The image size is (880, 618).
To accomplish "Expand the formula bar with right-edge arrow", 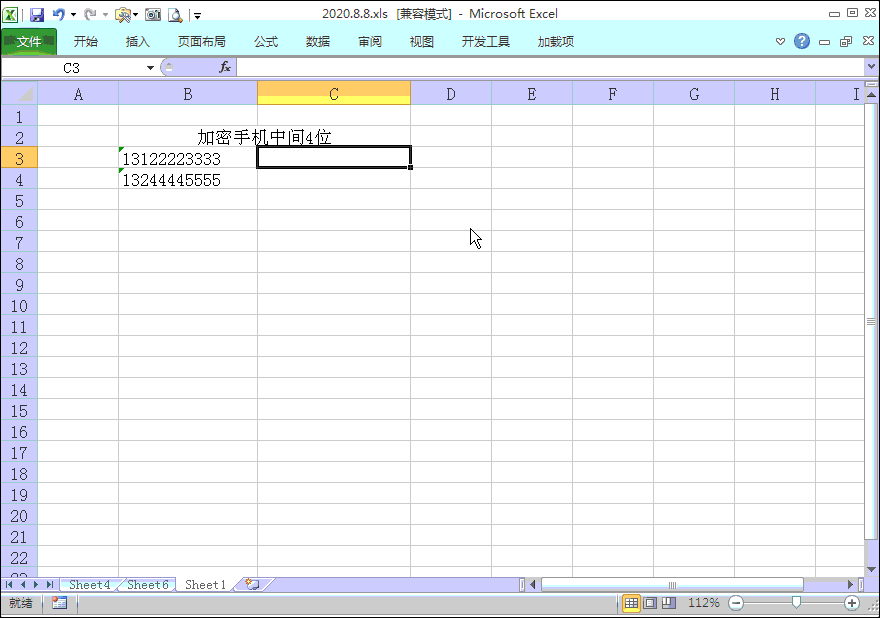I will pos(871,67).
